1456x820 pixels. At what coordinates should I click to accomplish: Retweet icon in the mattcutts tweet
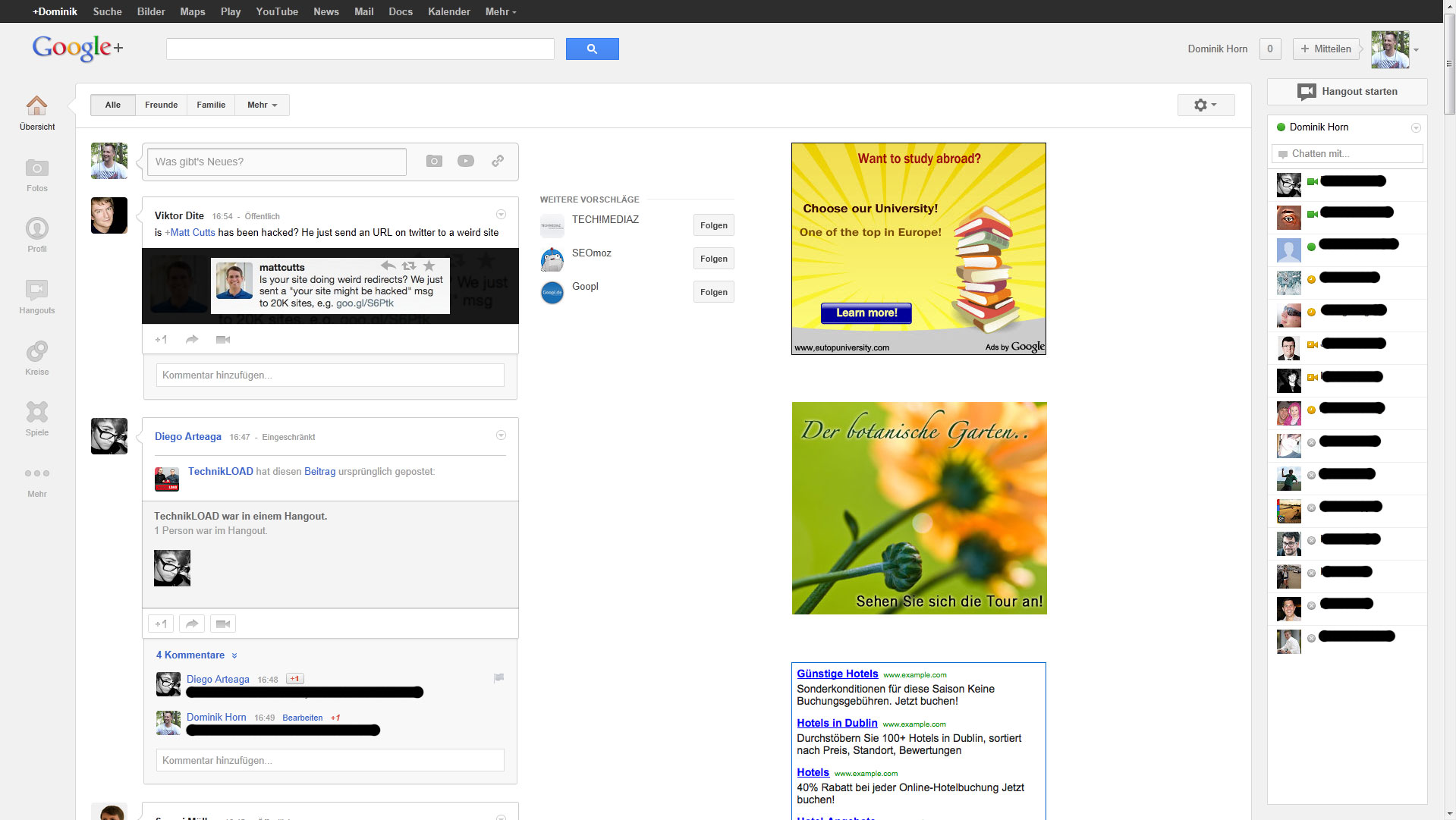(409, 265)
